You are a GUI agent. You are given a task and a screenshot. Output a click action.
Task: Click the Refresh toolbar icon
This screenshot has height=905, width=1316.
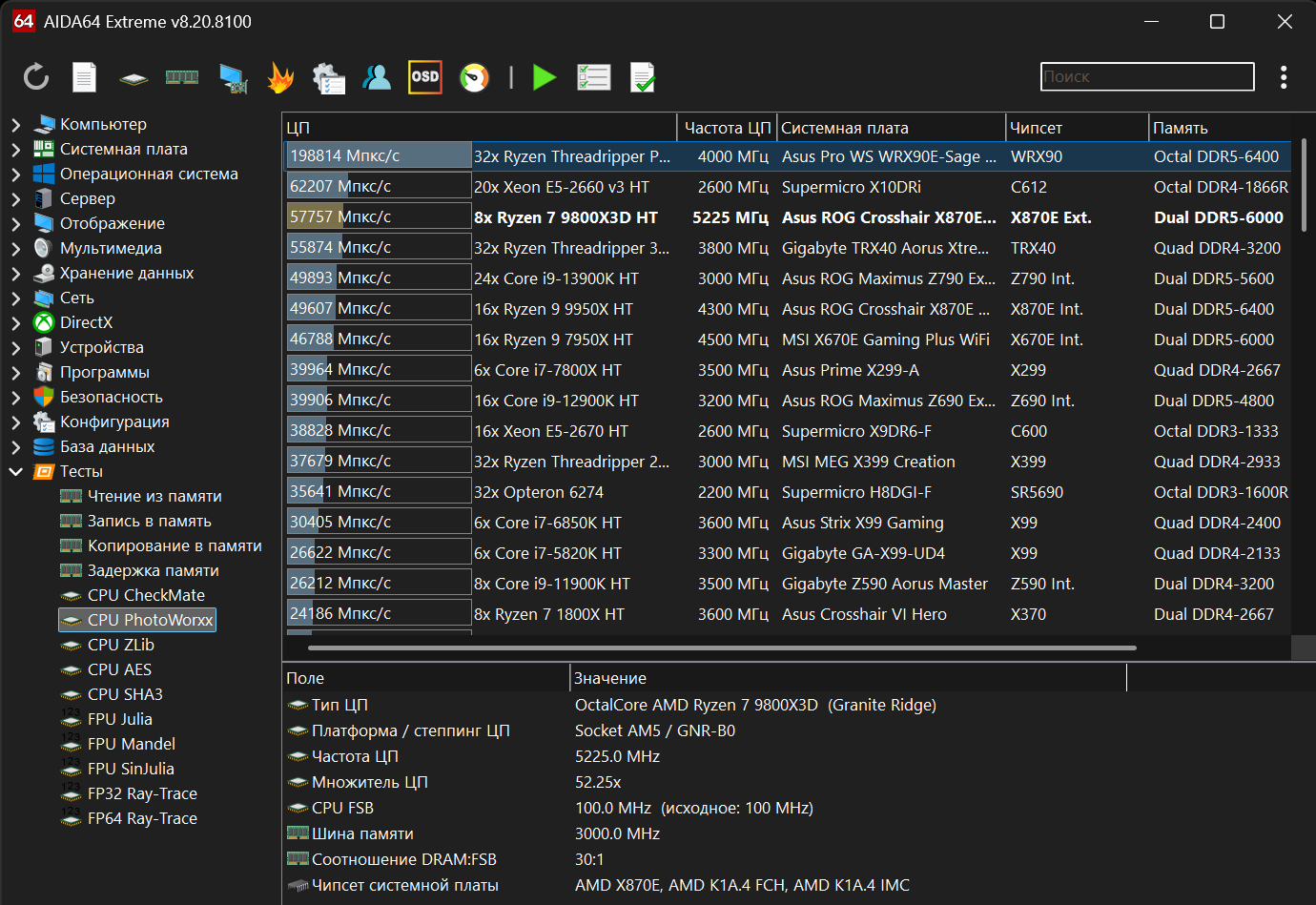tap(36, 77)
